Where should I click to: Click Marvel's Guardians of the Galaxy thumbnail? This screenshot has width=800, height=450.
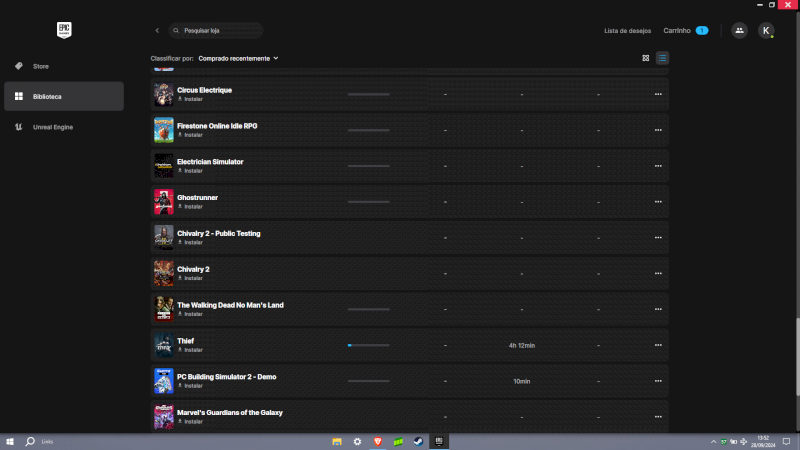point(163,415)
